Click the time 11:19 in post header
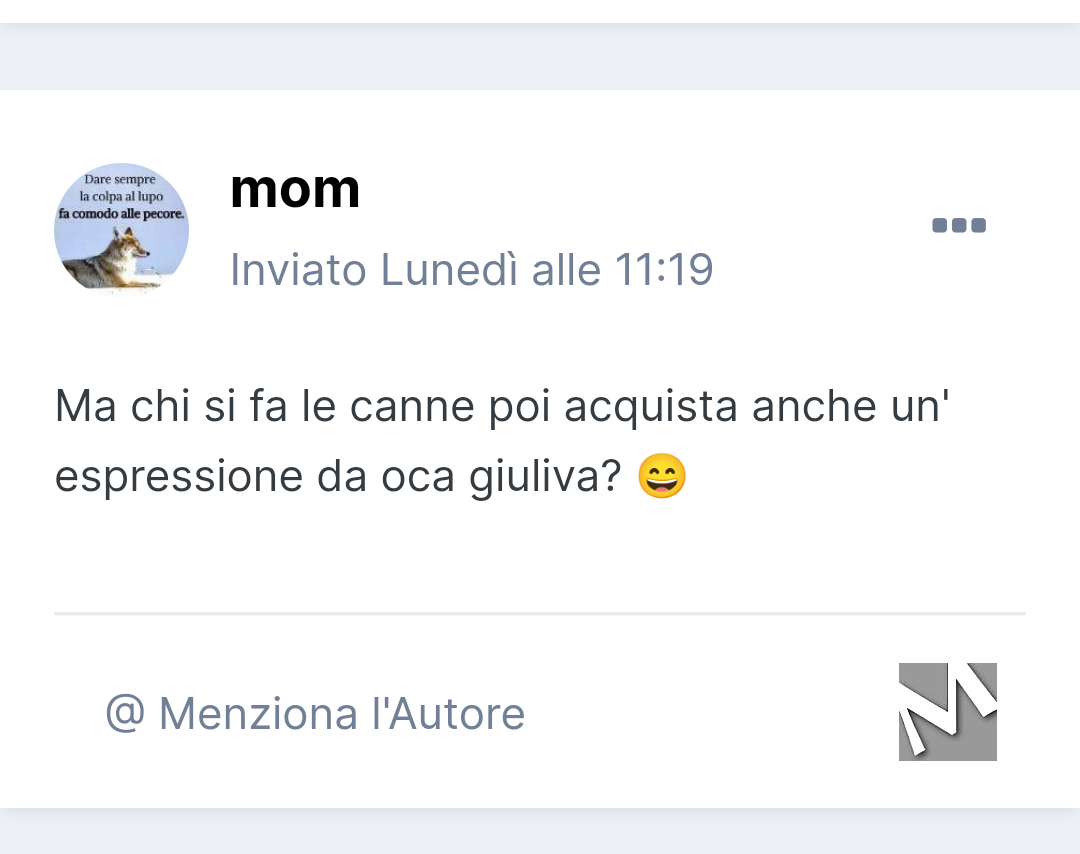 (663, 269)
